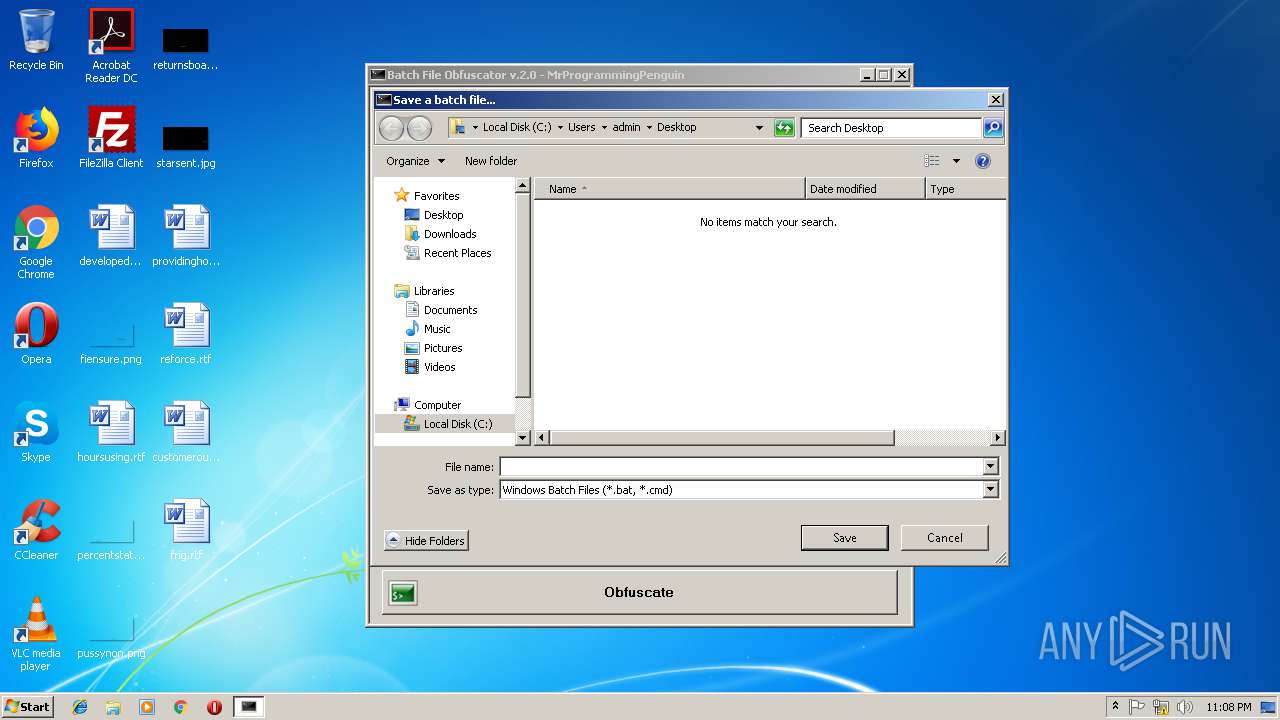
Task: Select the CCleaner desktop shortcut
Action: tap(36, 530)
